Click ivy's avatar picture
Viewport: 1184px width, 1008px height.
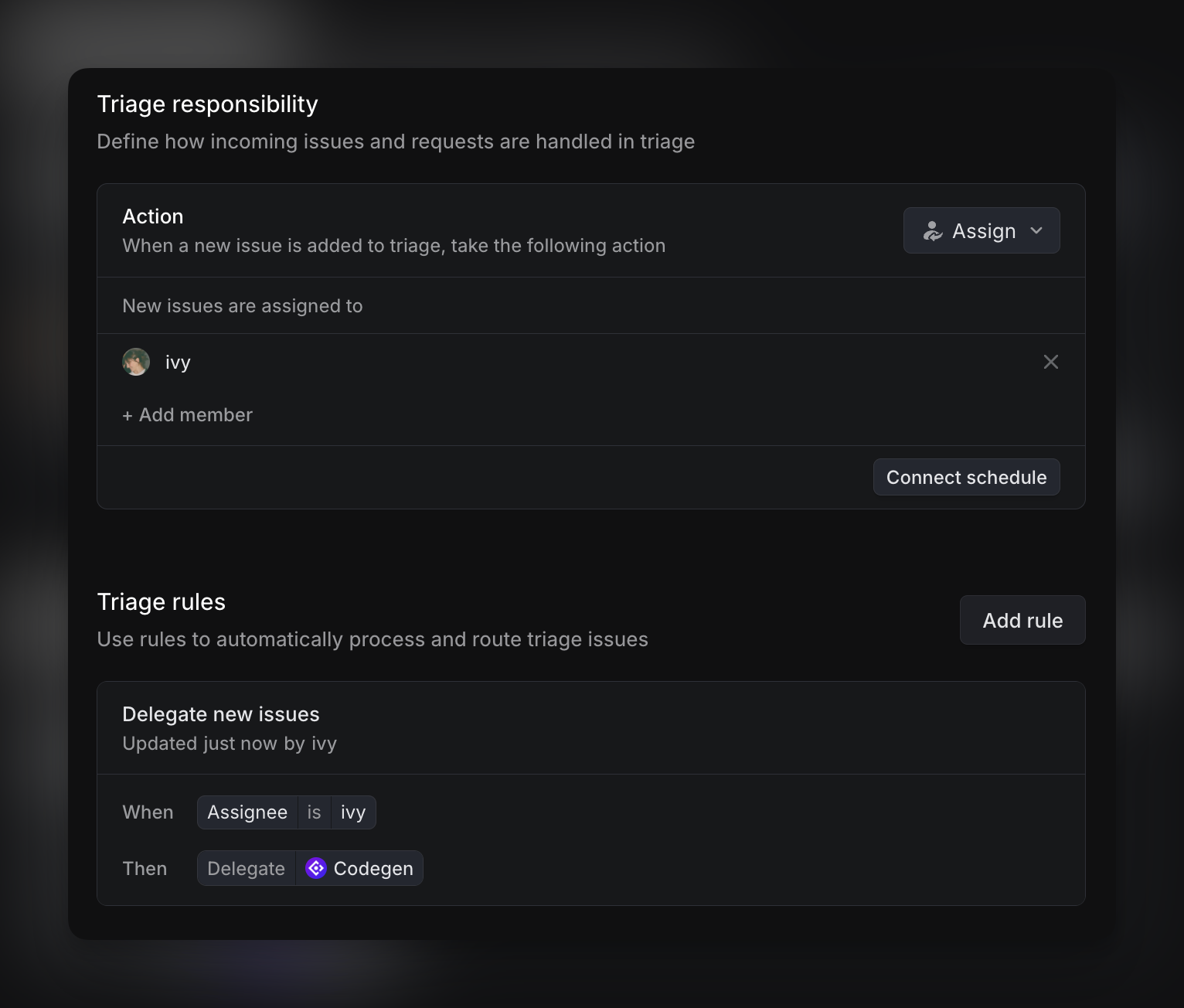[x=136, y=362]
